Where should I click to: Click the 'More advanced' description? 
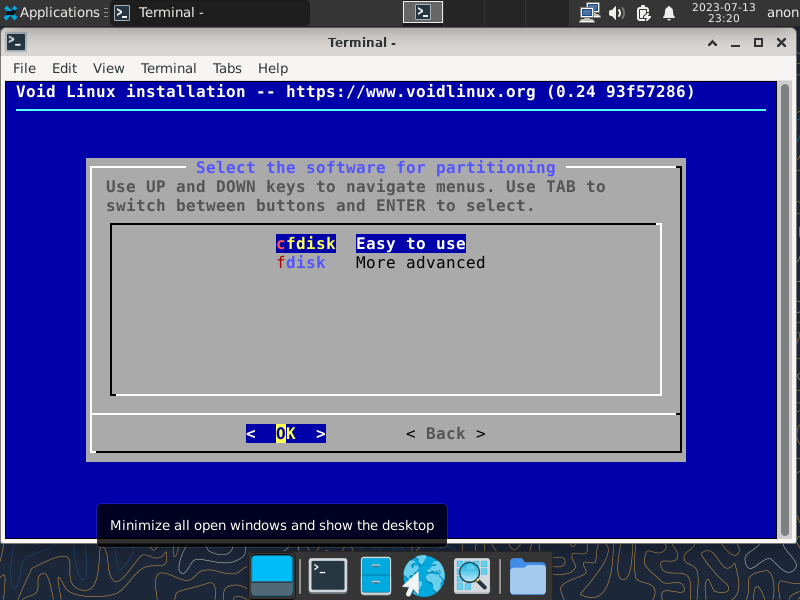pyautogui.click(x=420, y=262)
